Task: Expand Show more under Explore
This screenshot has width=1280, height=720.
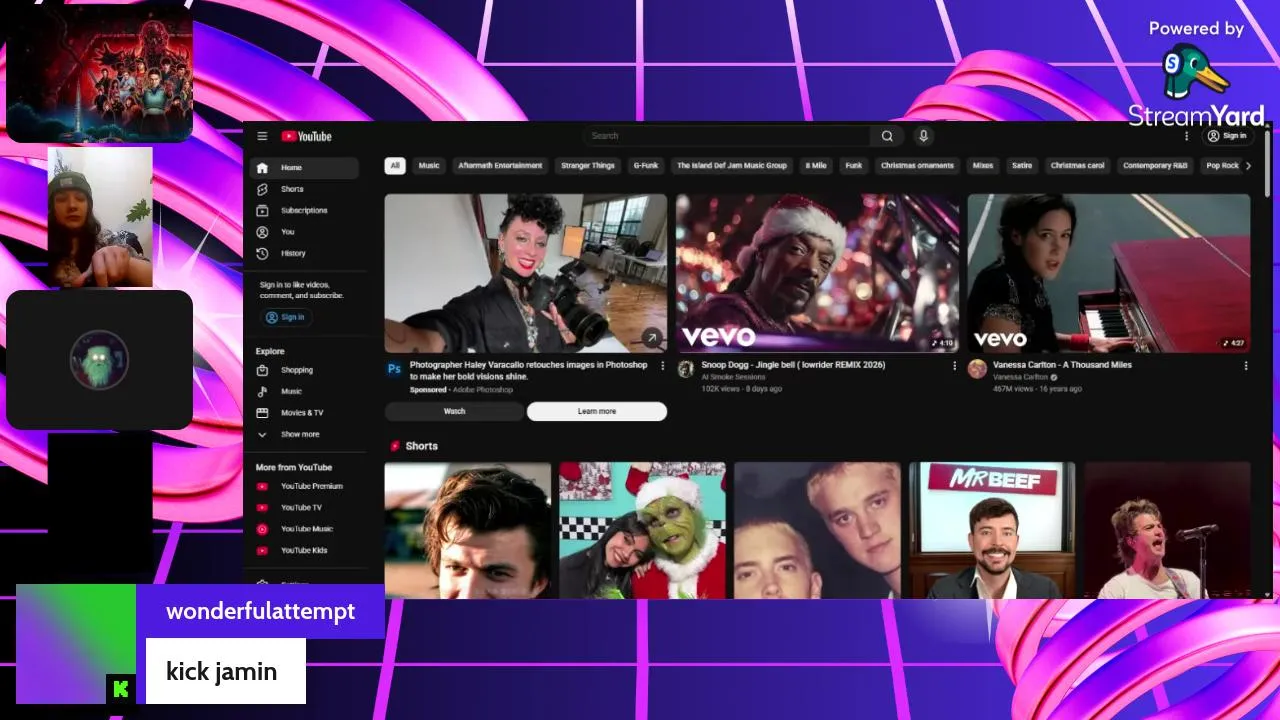Action: (304, 434)
